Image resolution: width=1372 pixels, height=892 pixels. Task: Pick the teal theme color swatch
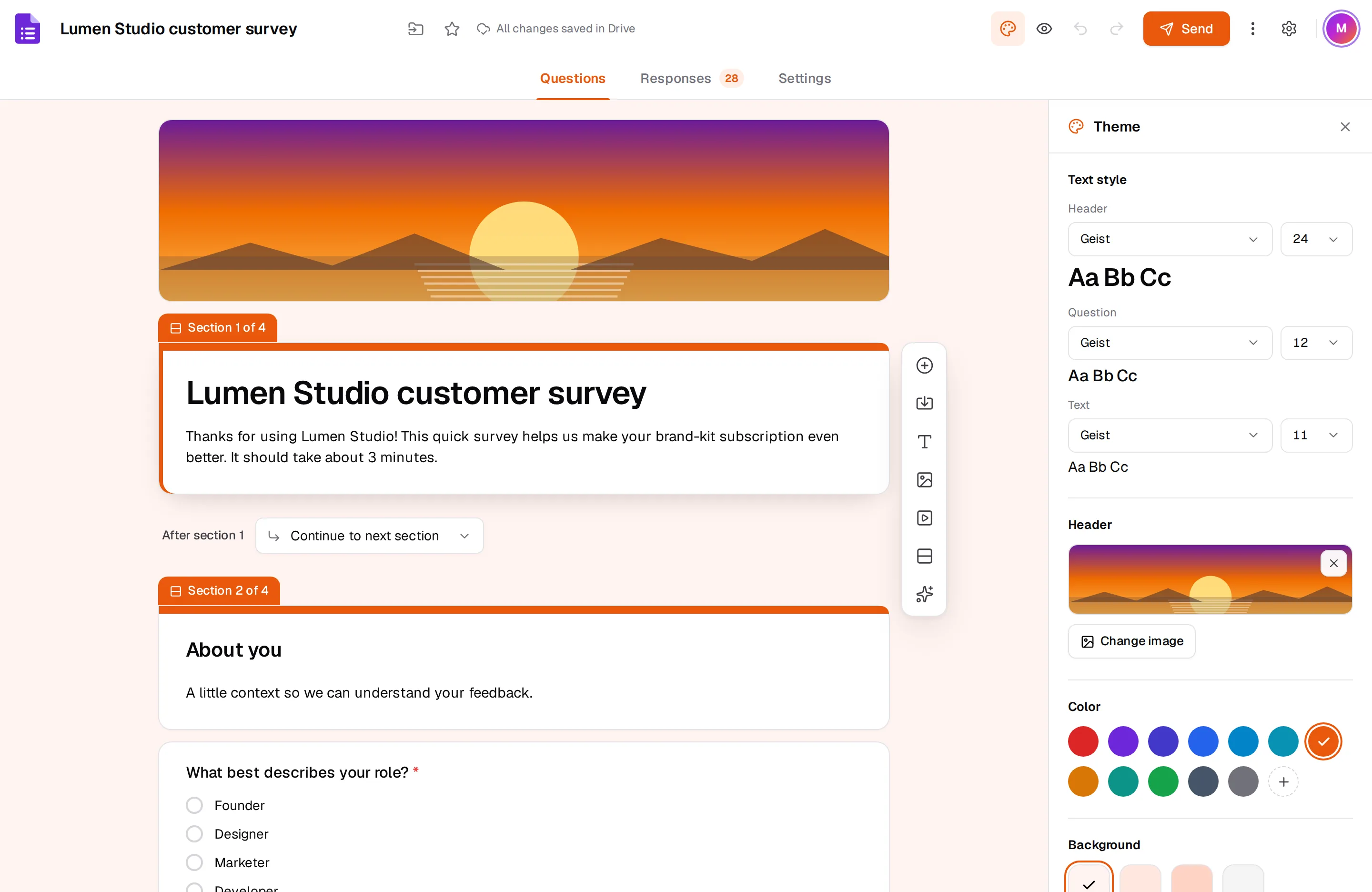pyautogui.click(x=1122, y=781)
